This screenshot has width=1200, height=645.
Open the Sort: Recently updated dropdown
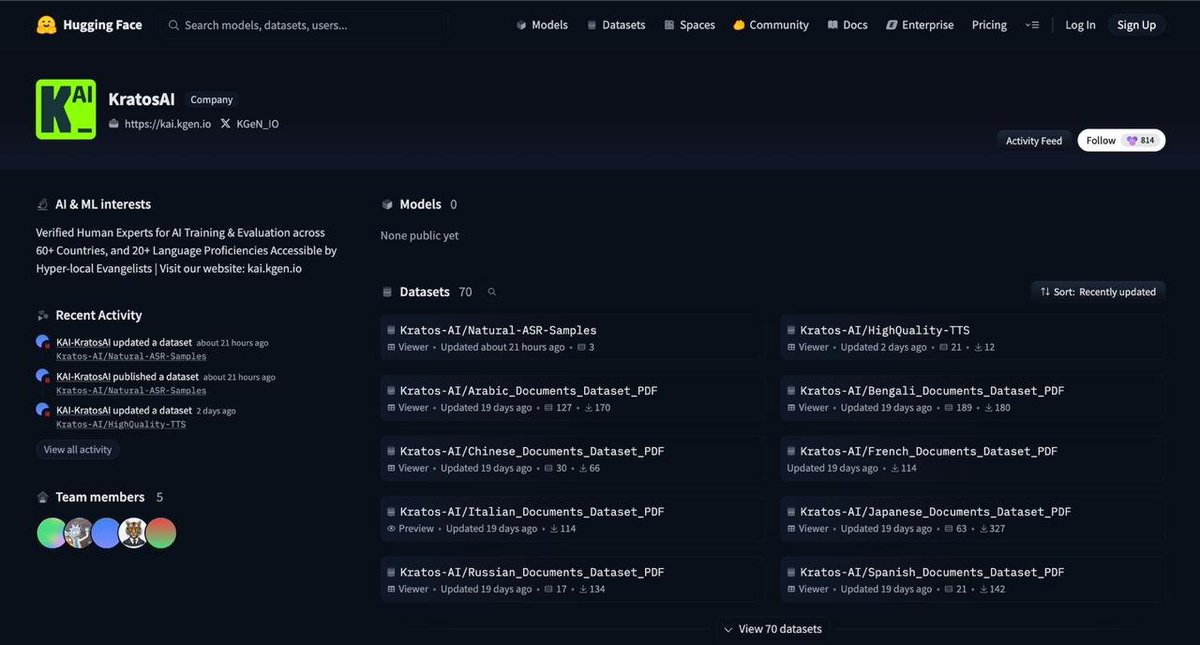1097,291
